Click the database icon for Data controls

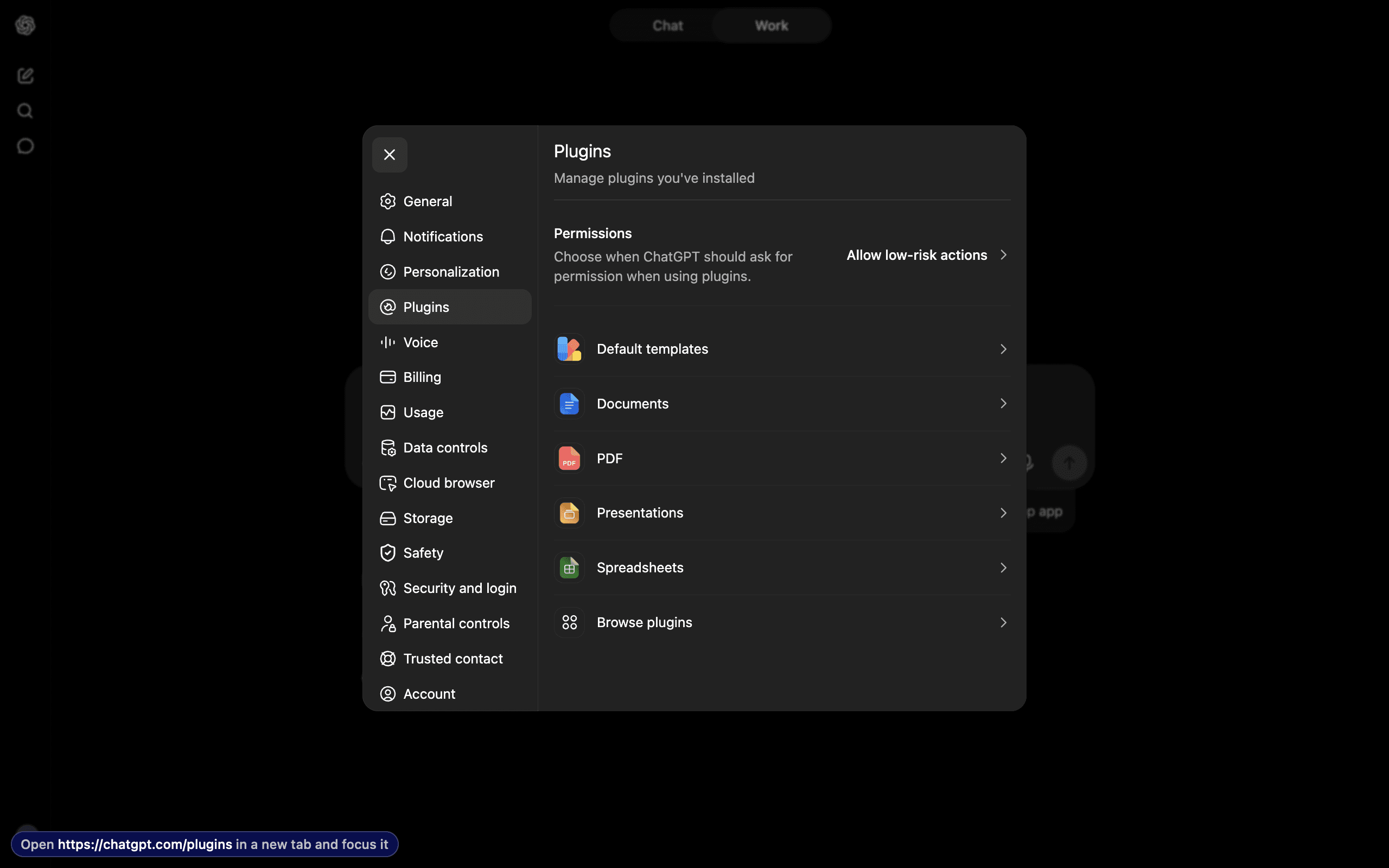[388, 448]
